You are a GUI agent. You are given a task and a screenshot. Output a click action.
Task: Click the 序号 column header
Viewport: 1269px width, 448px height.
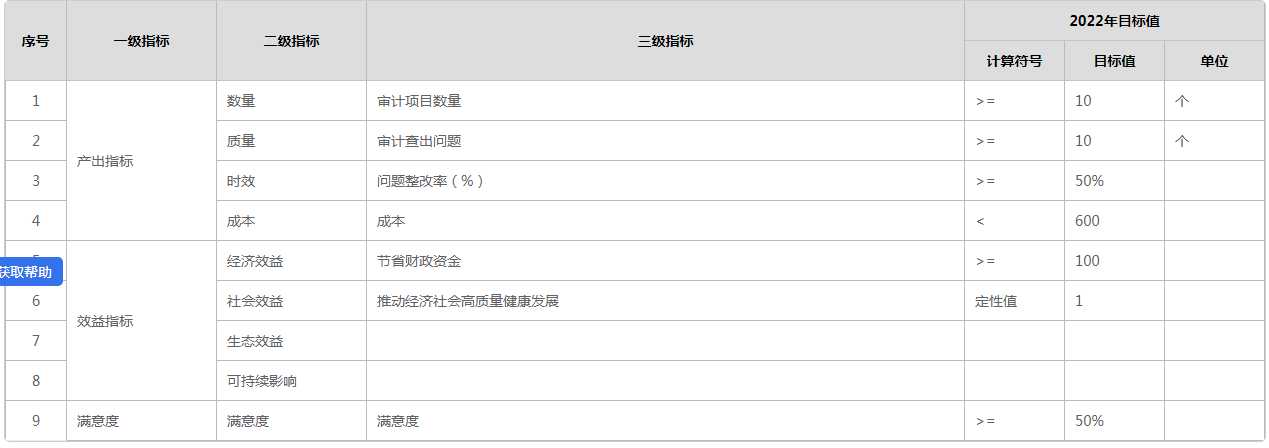click(x=36, y=41)
